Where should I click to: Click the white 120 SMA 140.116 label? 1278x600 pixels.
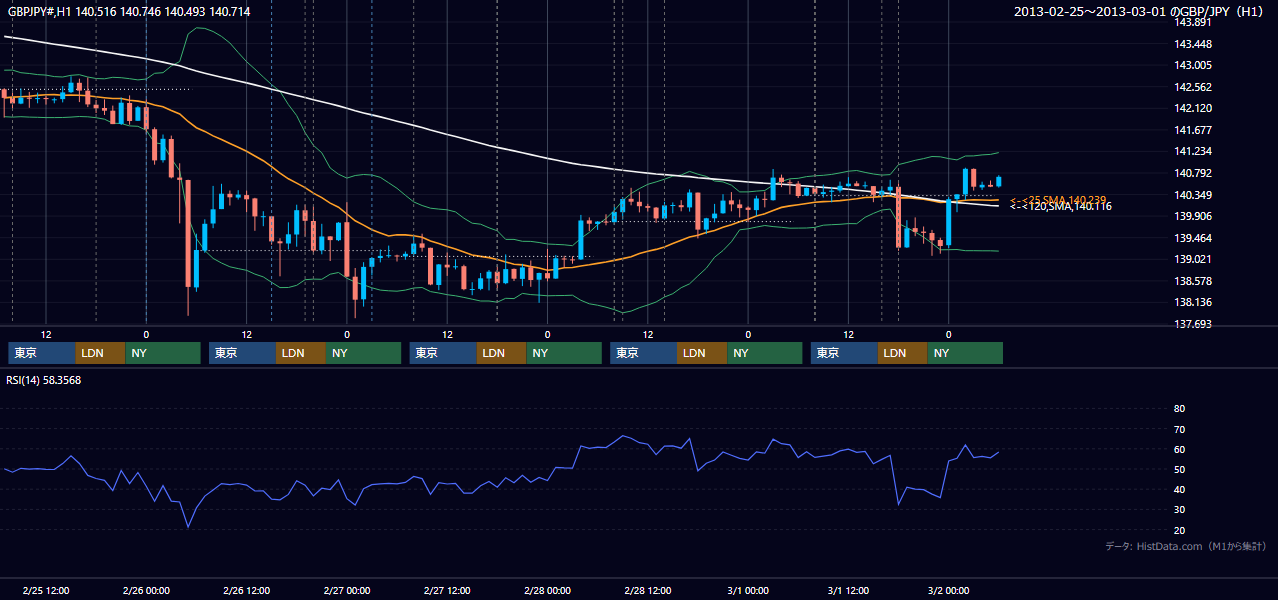1060,207
